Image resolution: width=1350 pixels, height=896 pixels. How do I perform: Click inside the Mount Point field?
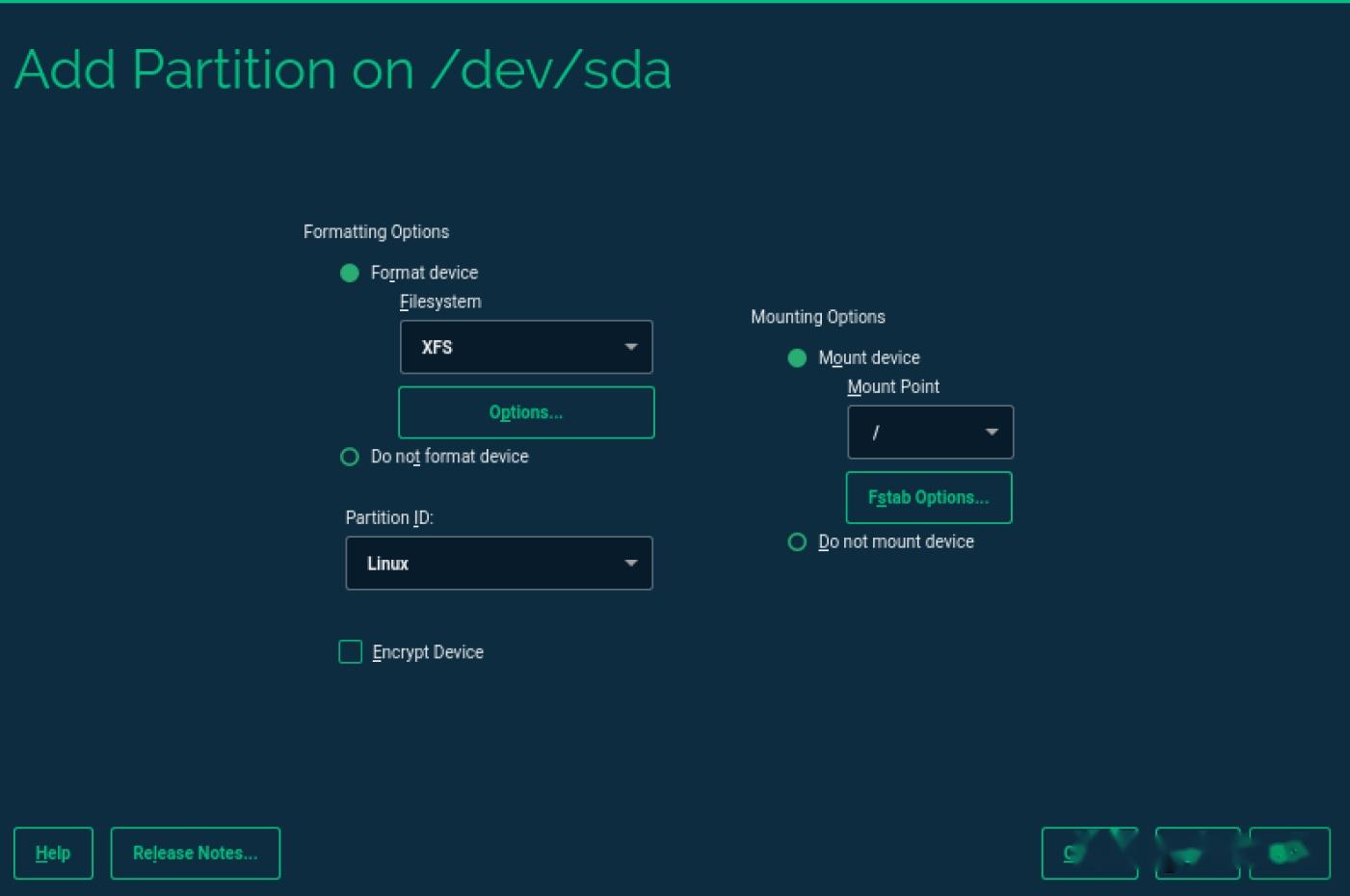tap(915, 432)
